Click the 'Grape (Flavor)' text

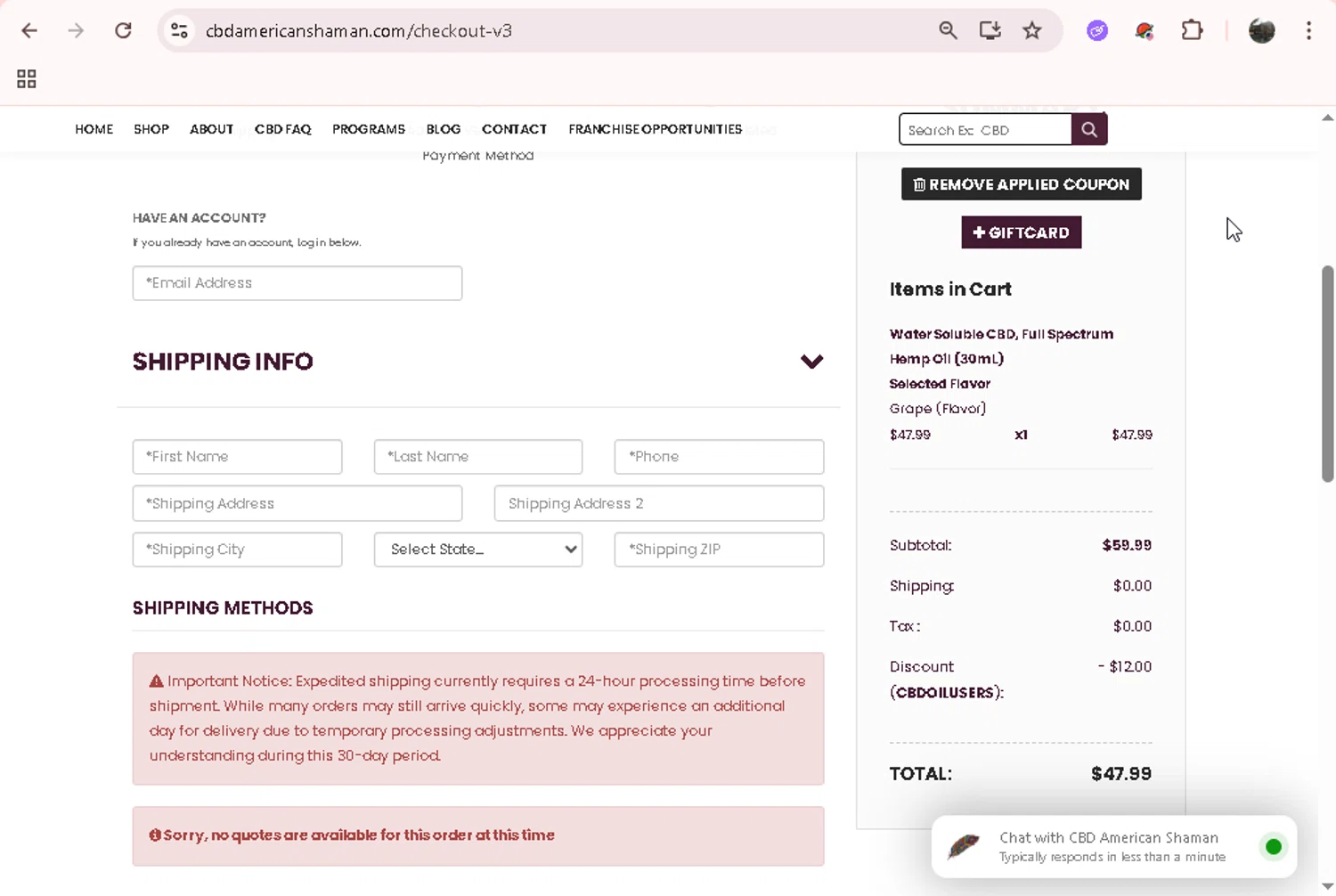(x=938, y=409)
